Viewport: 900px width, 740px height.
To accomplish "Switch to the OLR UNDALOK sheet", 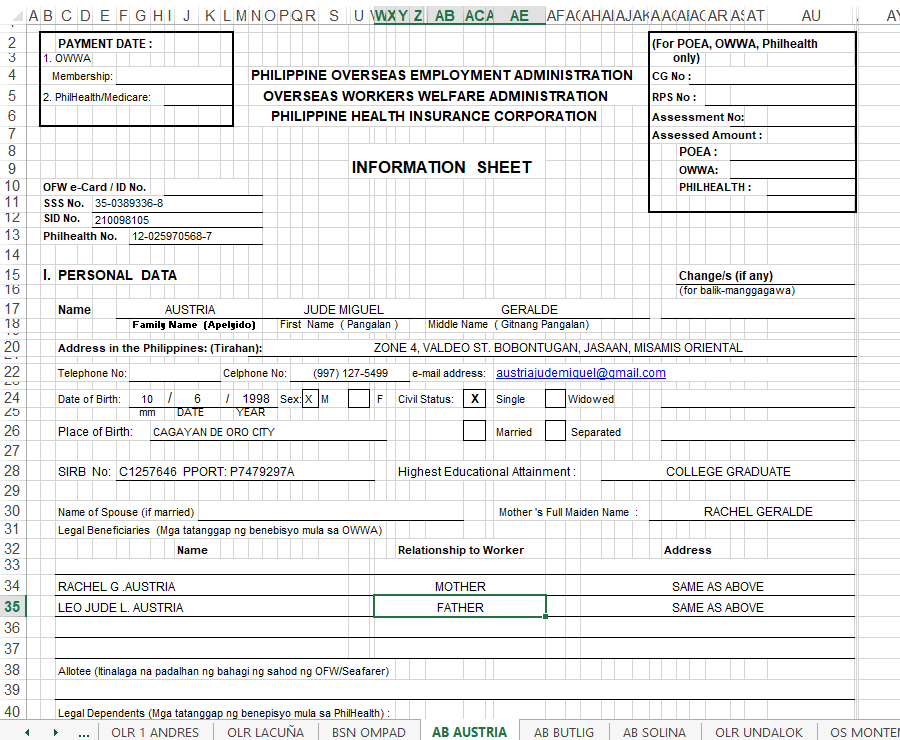I will coord(759,732).
